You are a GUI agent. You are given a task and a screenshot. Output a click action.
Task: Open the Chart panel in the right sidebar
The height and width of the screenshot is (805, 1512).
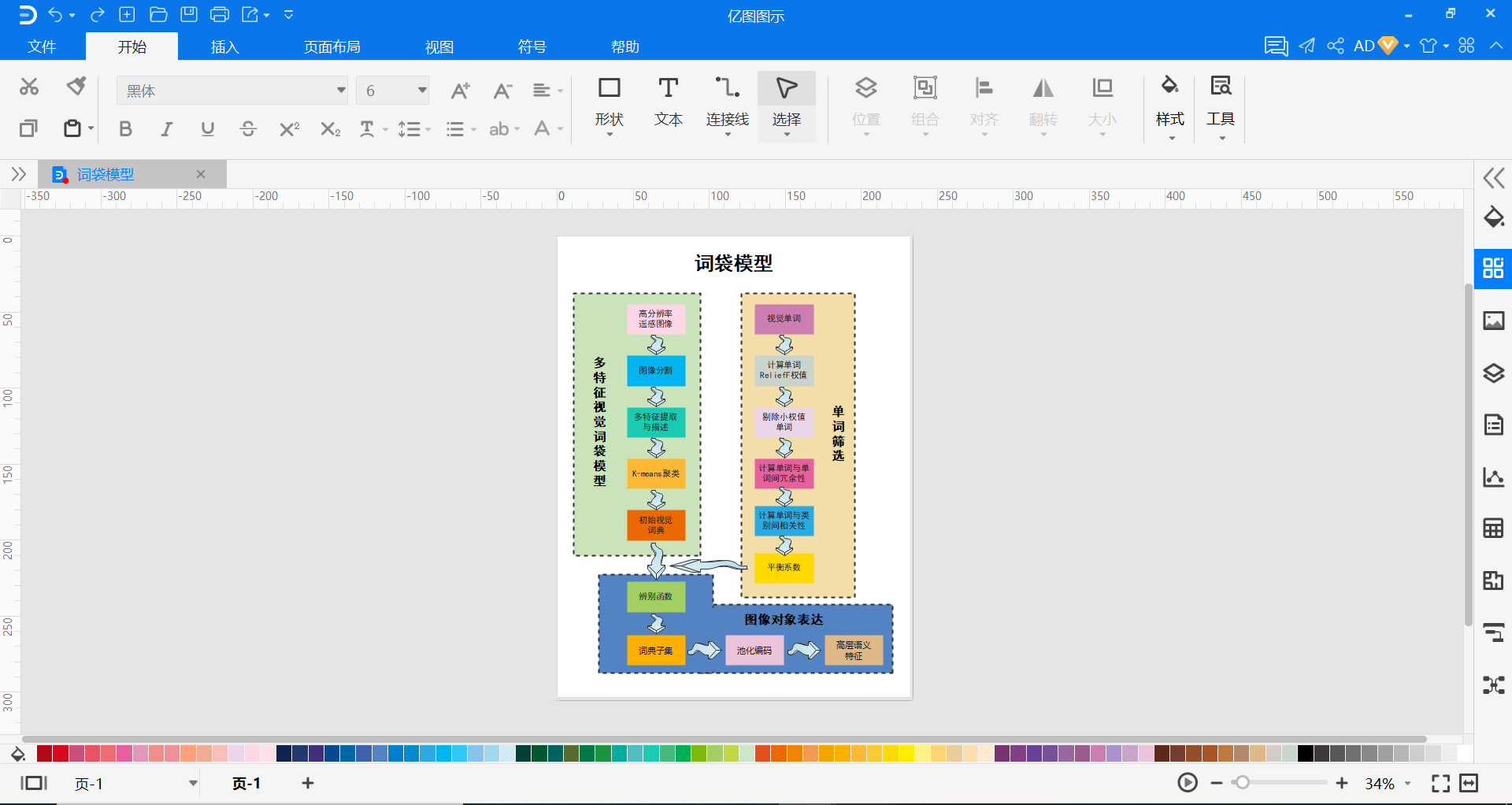tap(1493, 477)
